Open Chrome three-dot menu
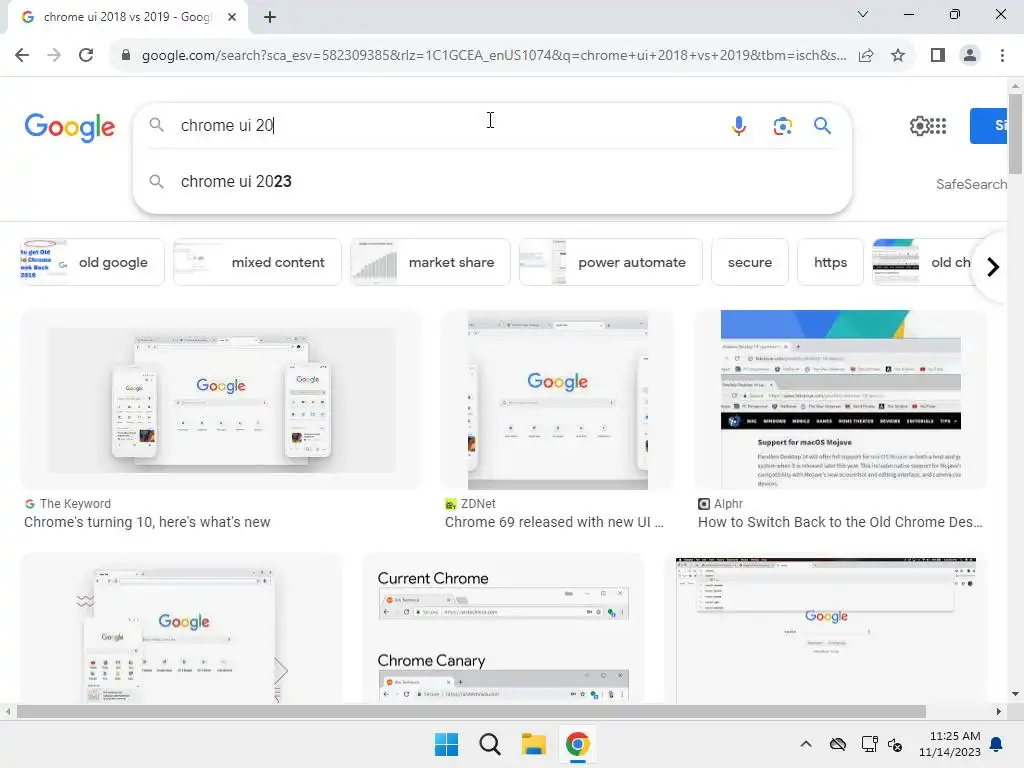The image size is (1024, 768). (1002, 56)
